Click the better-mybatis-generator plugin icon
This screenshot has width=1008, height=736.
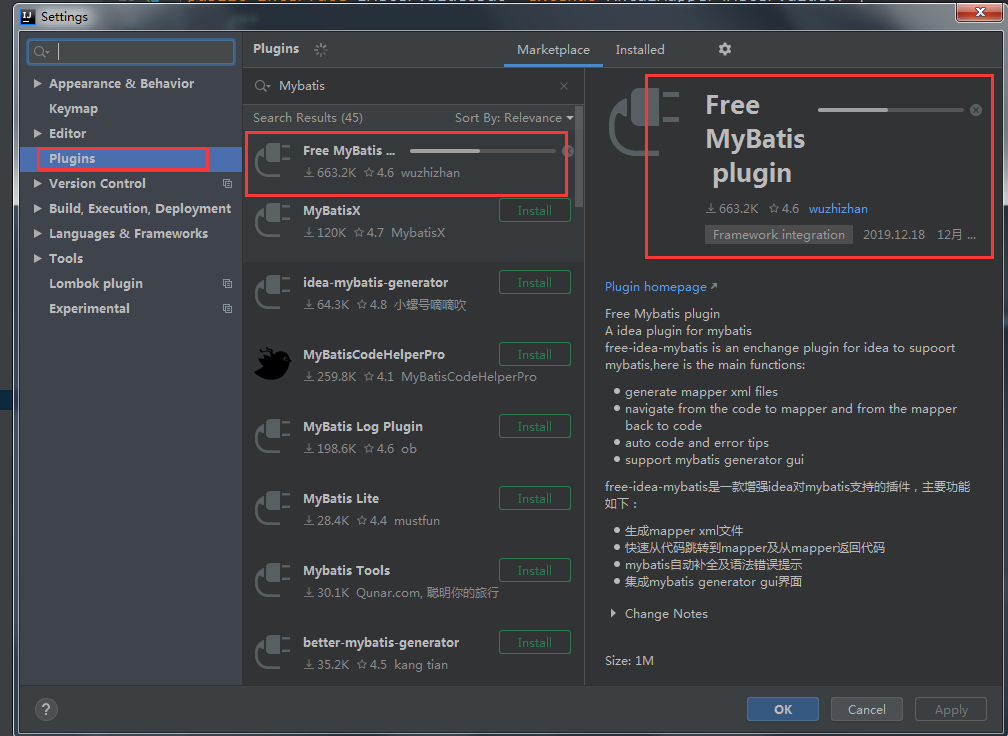click(x=273, y=652)
